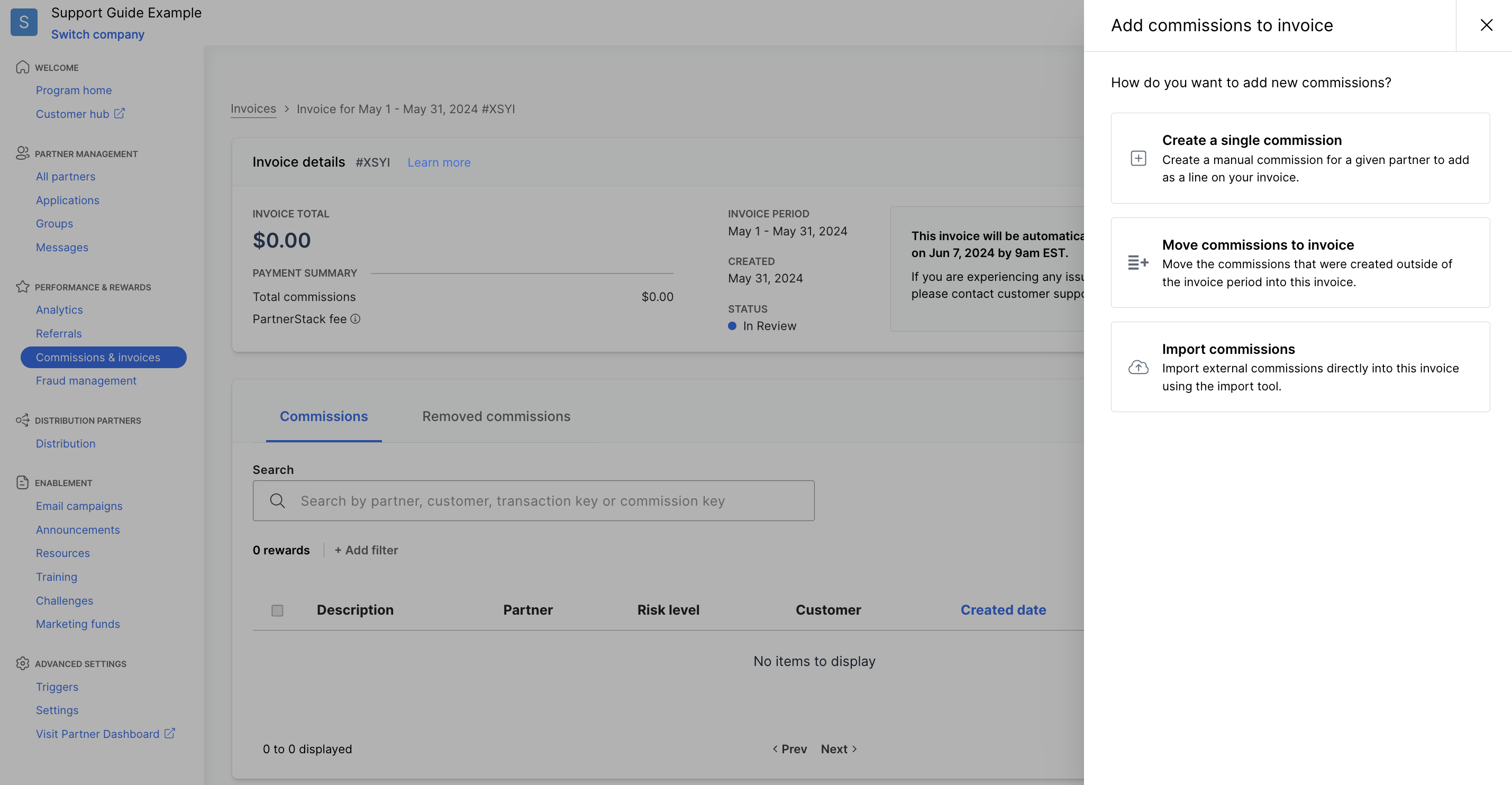
Task: Open Announcements page
Action: pos(77,530)
